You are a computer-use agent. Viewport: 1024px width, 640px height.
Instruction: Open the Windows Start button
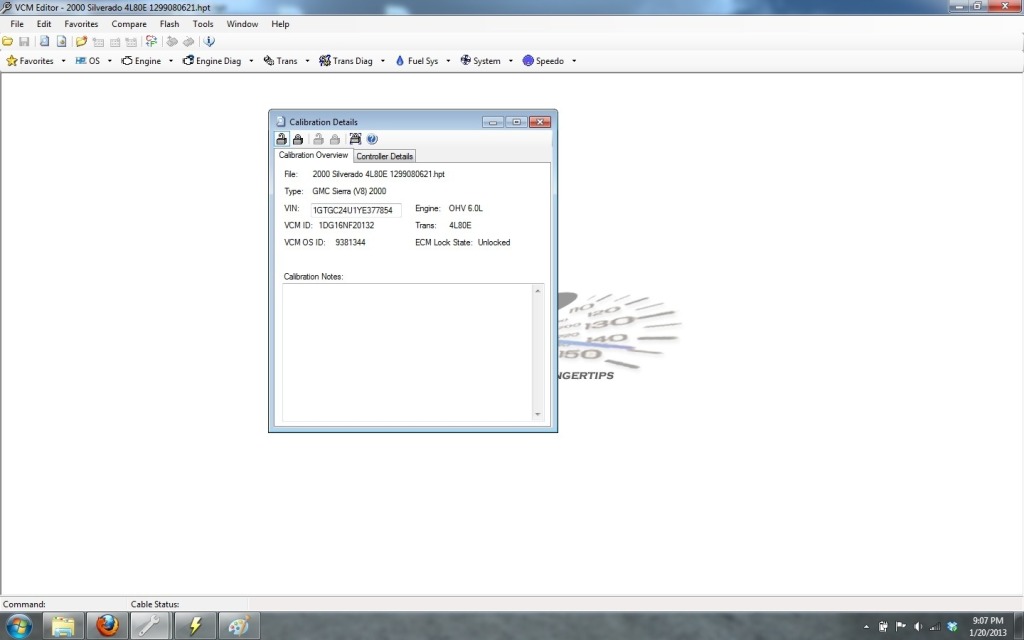[x=18, y=626]
